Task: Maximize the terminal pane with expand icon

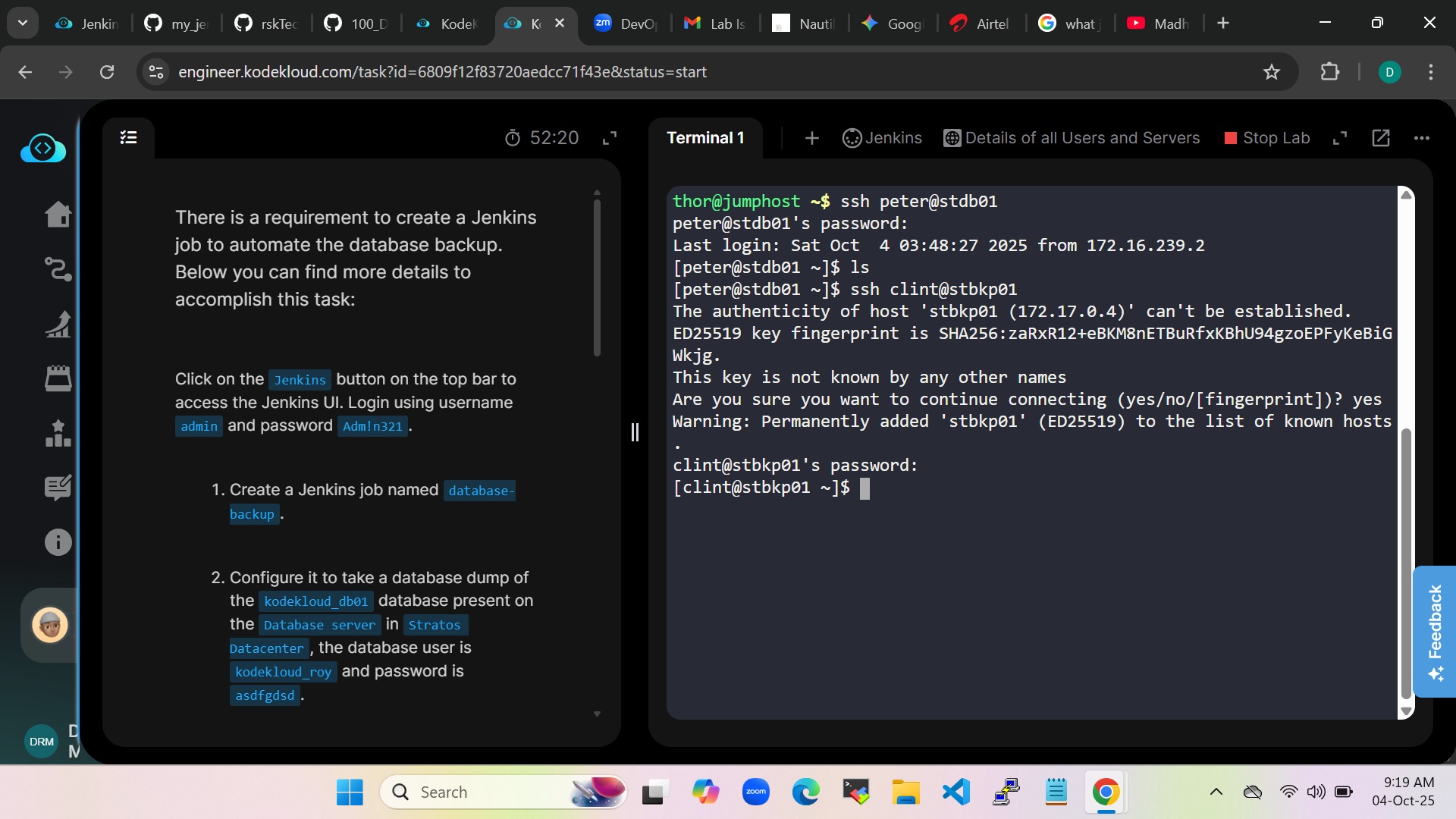Action: (x=1340, y=138)
